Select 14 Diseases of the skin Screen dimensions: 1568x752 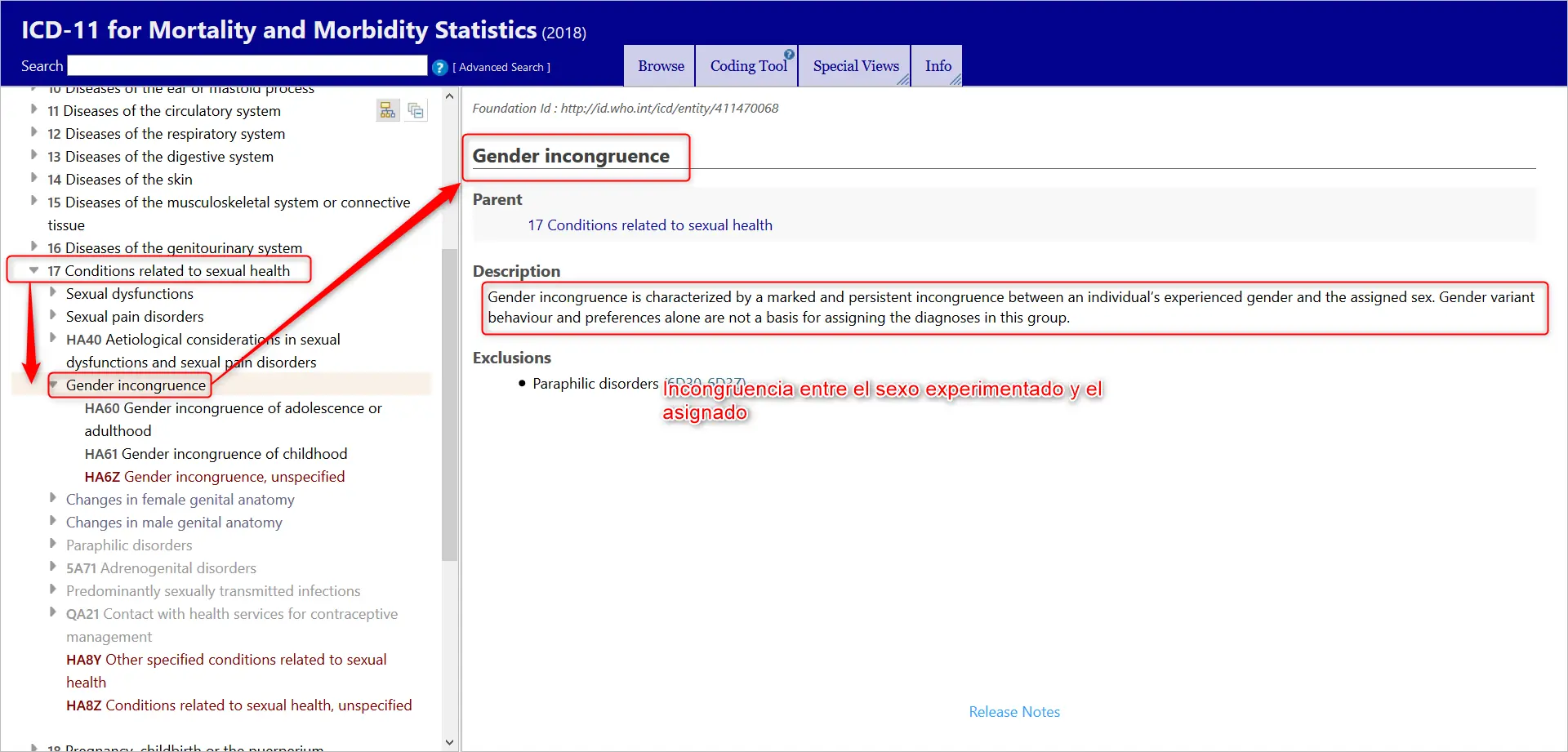coord(120,180)
